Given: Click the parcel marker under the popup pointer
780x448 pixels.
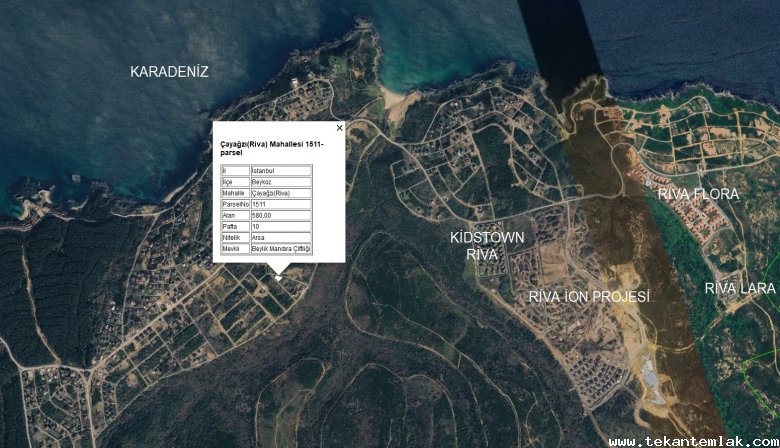Looking at the screenshot, I should (x=279, y=278).
